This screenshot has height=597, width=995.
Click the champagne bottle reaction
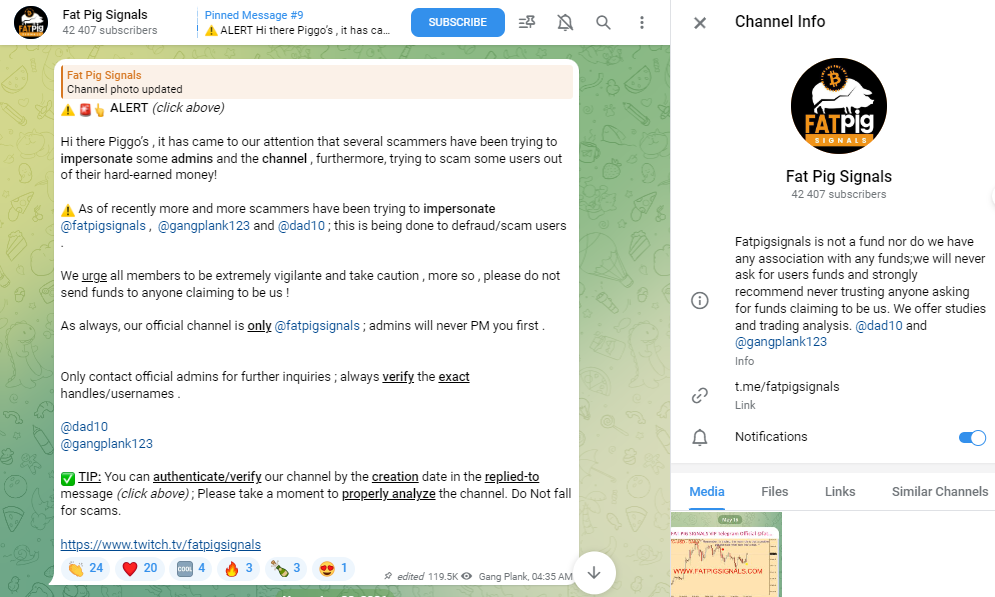(x=285, y=568)
